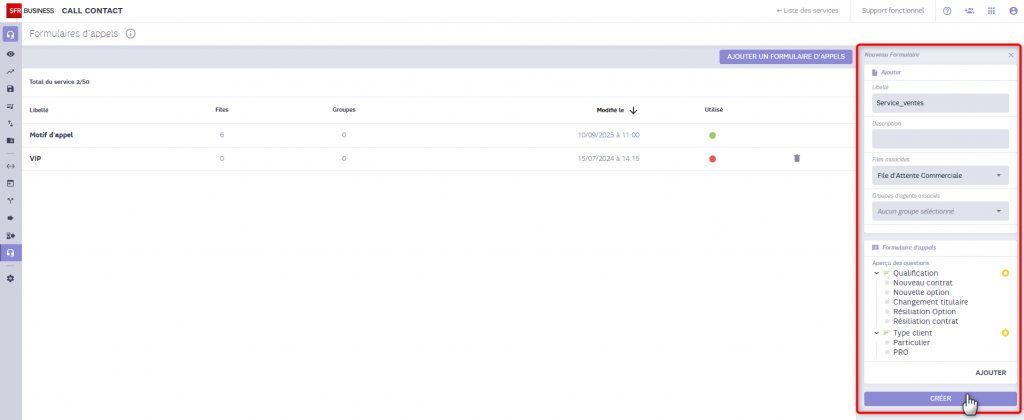Viewport: 1024px width, 420px height.
Task: Click the Libellé input field
Action: click(x=940, y=103)
